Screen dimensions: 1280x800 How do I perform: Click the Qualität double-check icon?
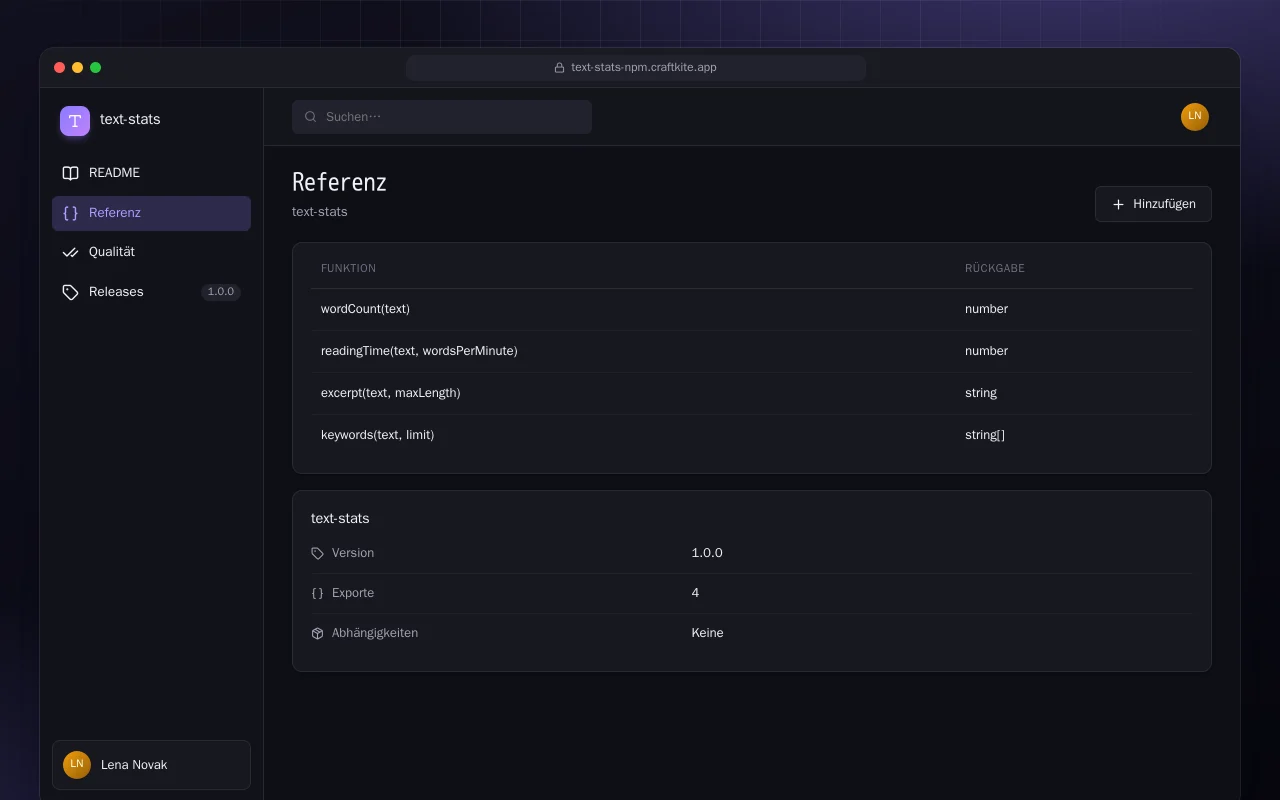pos(70,252)
